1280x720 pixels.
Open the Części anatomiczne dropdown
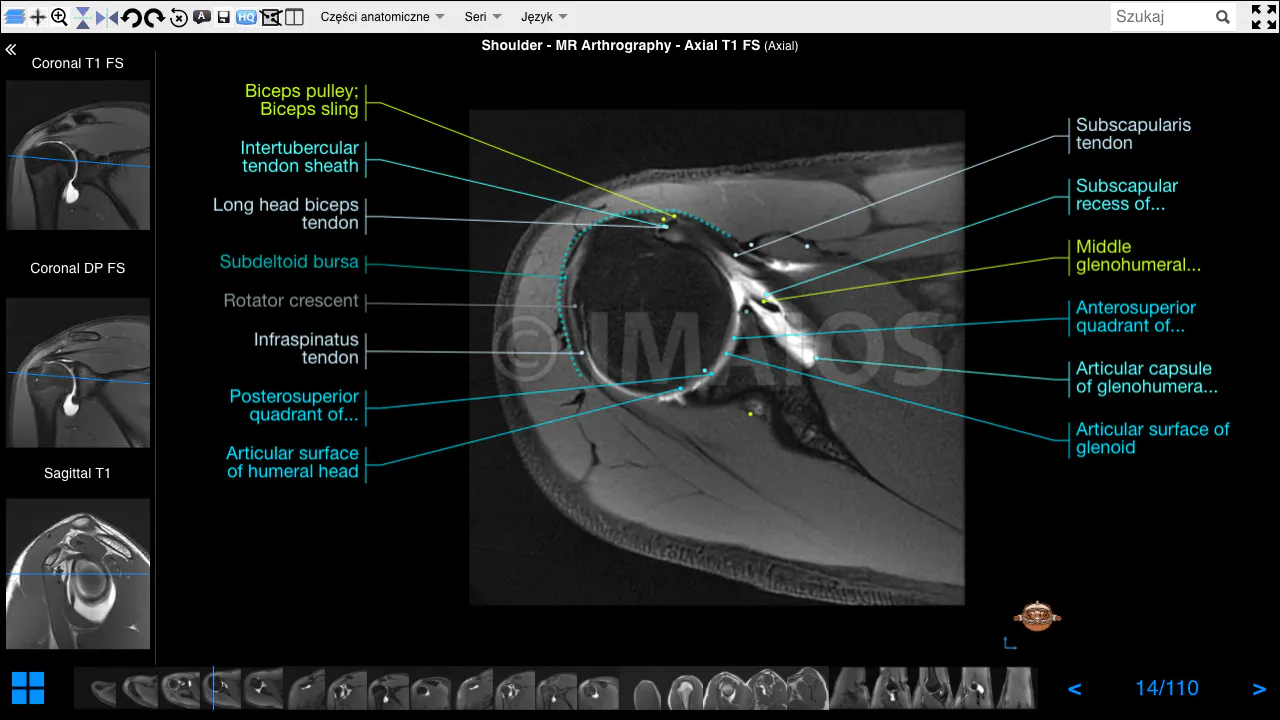click(381, 16)
